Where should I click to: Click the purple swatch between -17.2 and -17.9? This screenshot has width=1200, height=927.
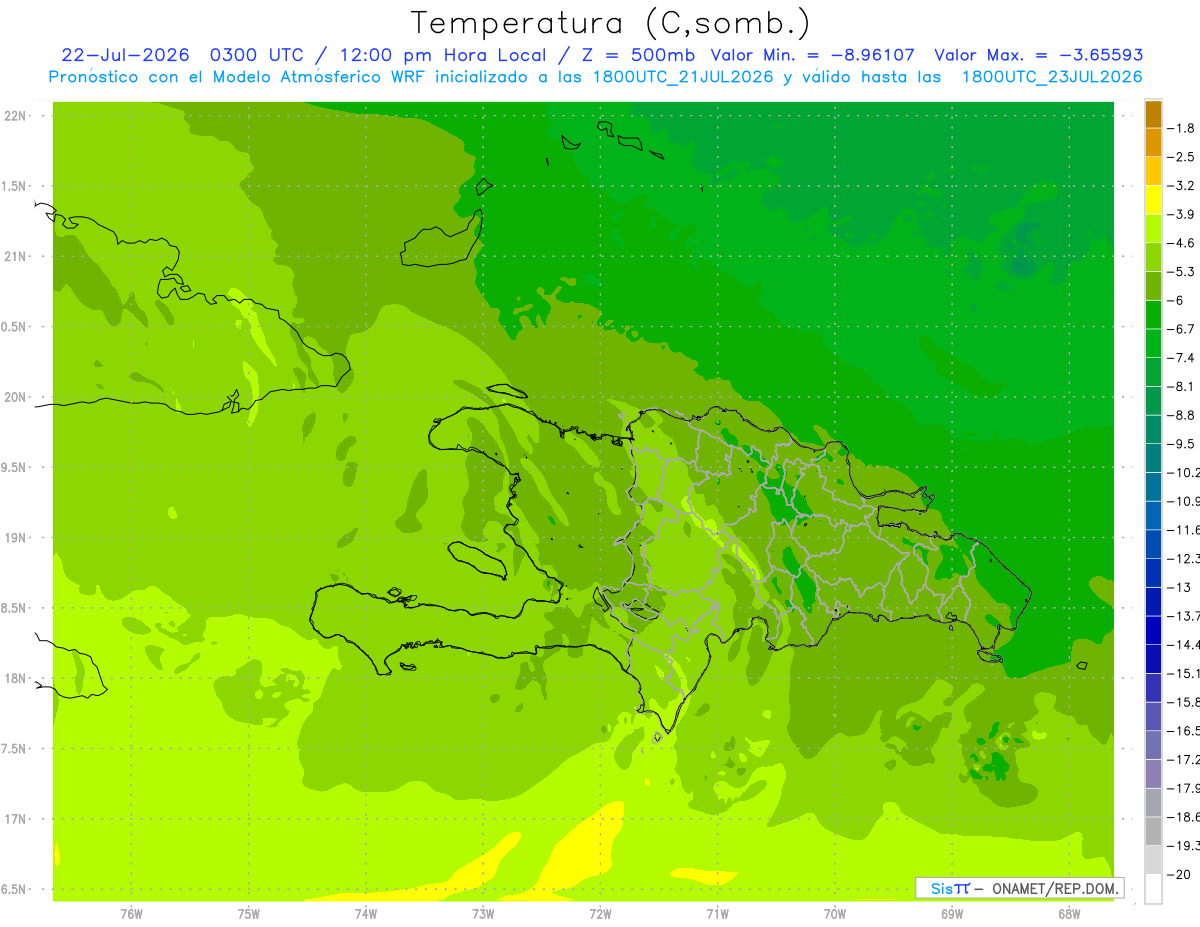click(x=1153, y=775)
